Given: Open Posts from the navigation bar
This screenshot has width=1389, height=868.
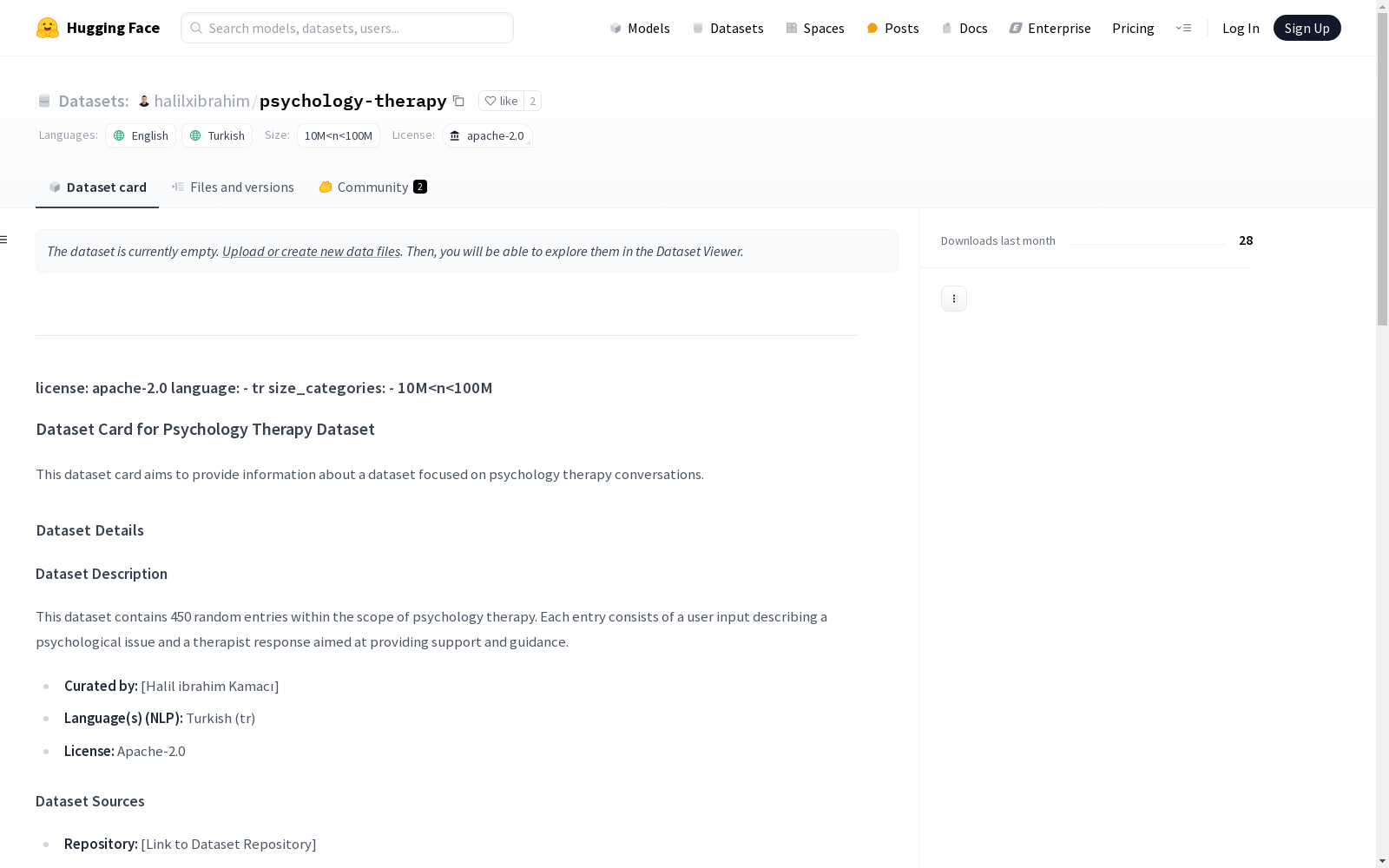Looking at the screenshot, I should coord(893,28).
